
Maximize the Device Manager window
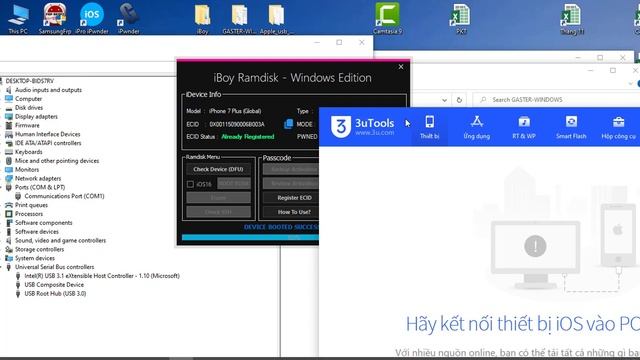point(339,42)
